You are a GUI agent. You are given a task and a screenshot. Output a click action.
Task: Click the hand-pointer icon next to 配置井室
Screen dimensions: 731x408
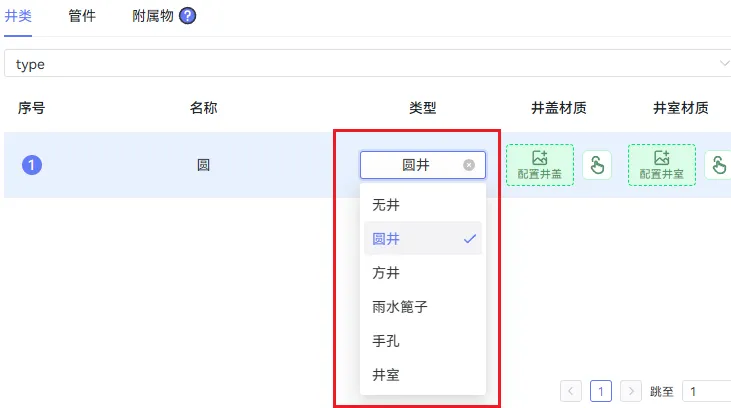(x=718, y=165)
